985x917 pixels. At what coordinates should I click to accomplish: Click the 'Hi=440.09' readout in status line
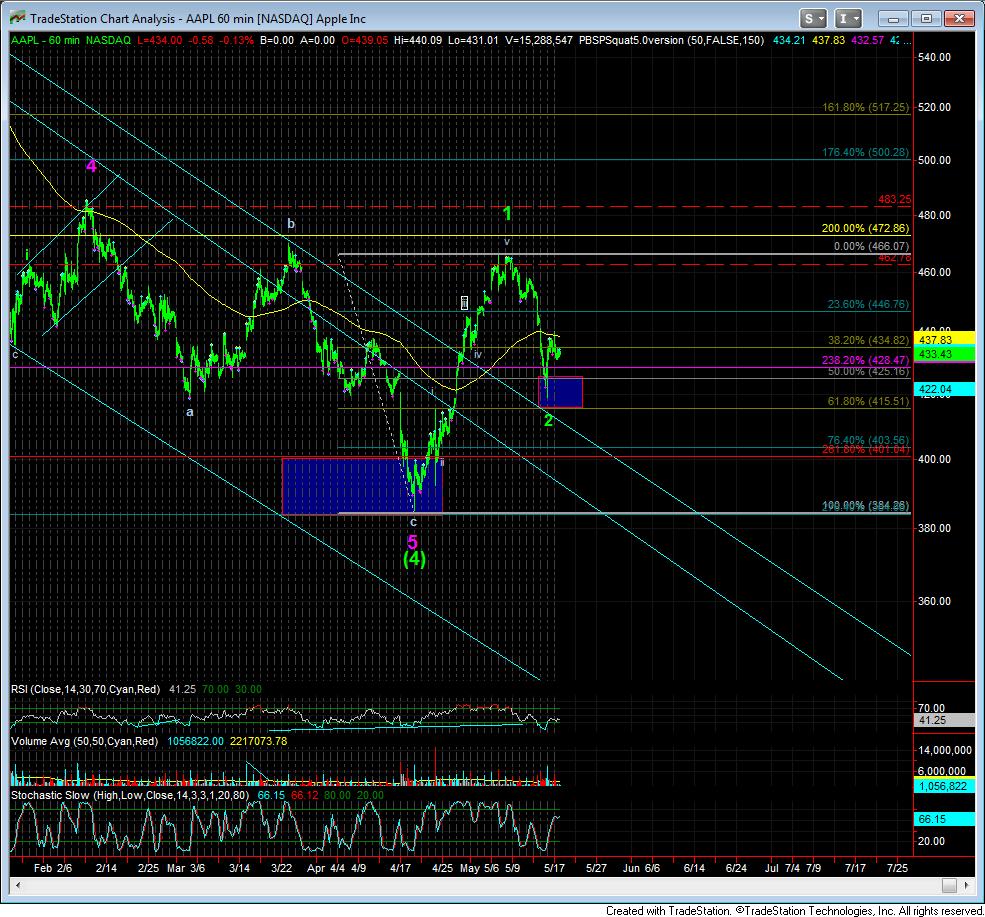pyautogui.click(x=418, y=40)
